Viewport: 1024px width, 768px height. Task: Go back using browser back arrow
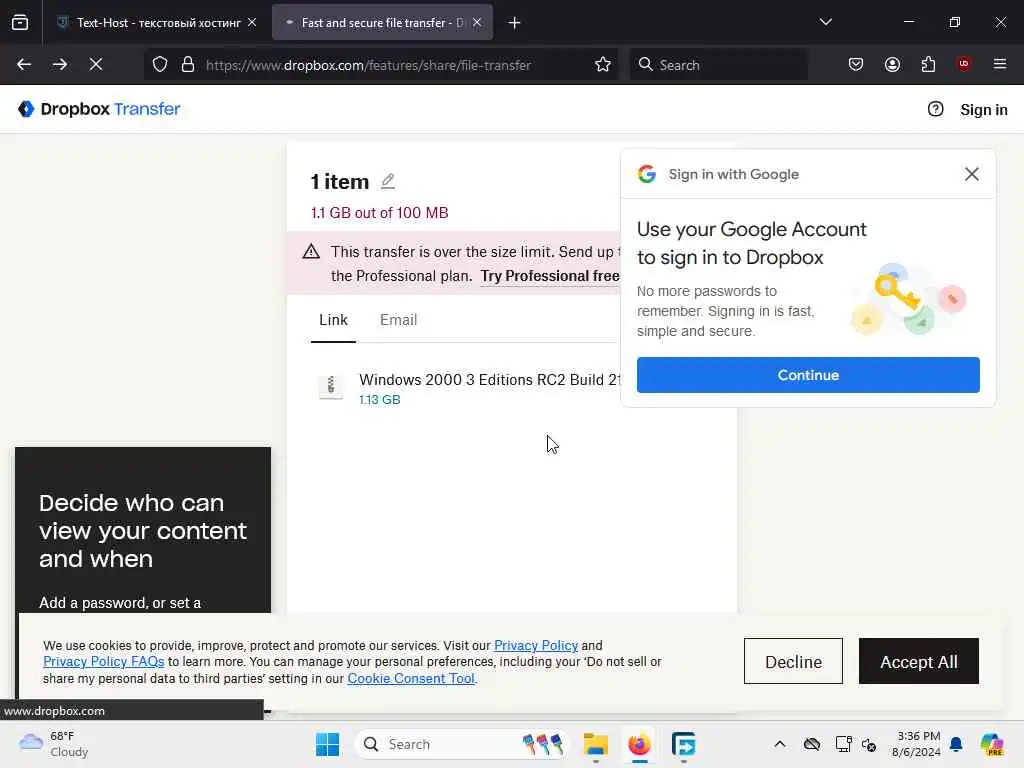click(24, 64)
